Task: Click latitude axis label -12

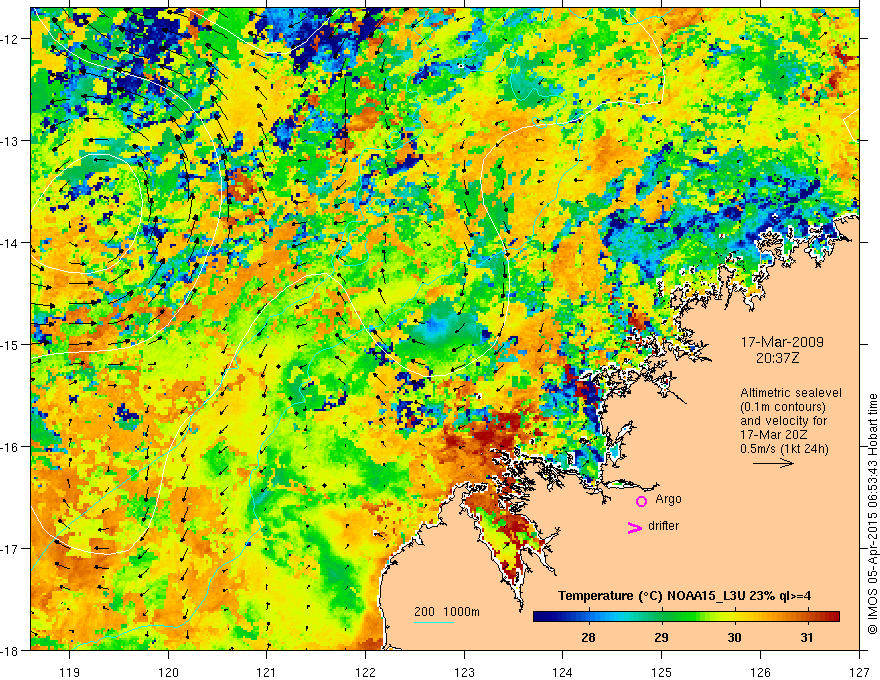Action: tap(11, 39)
